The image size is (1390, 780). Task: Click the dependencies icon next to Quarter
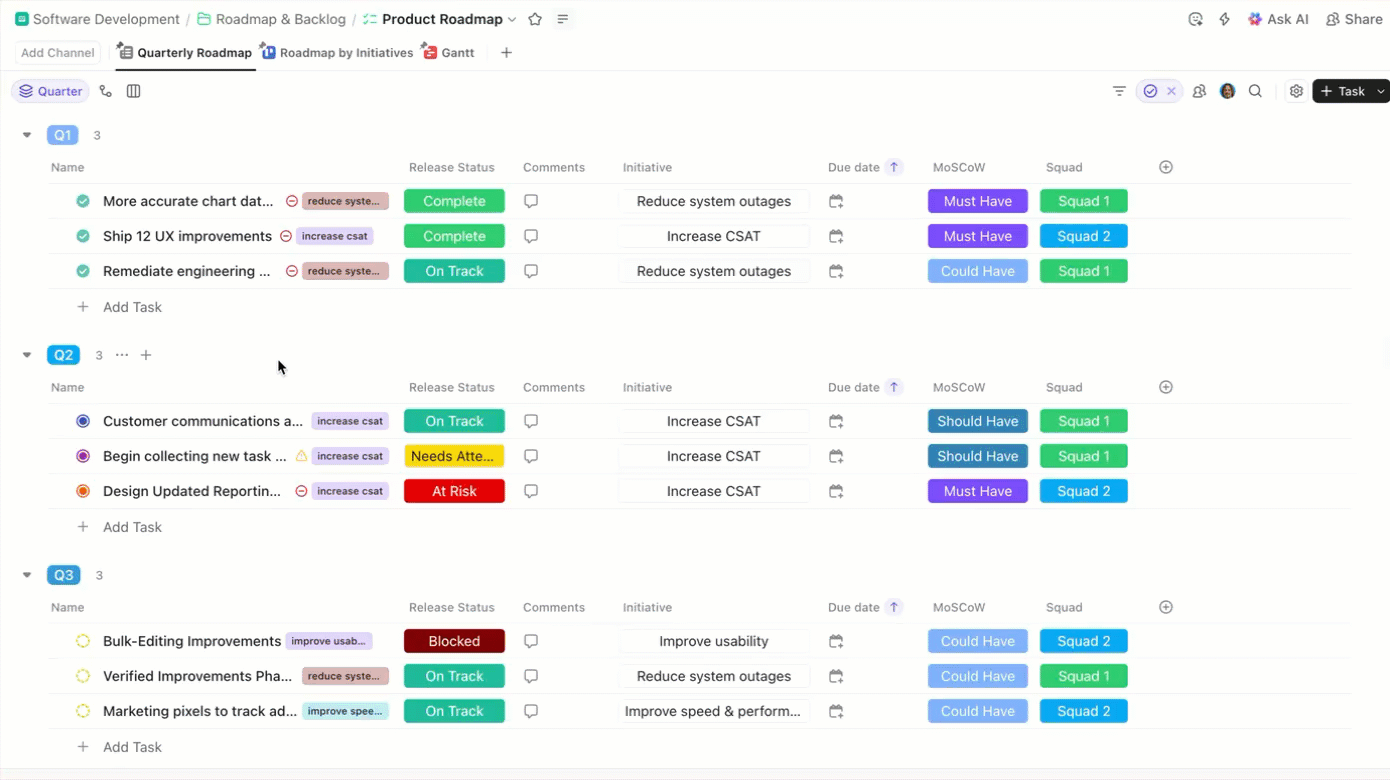click(105, 91)
